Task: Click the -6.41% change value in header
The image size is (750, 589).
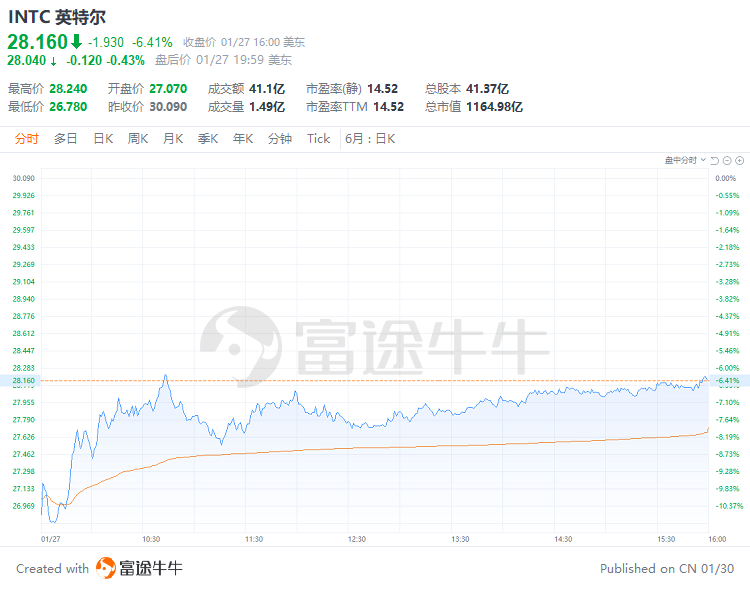Action: click(x=153, y=43)
